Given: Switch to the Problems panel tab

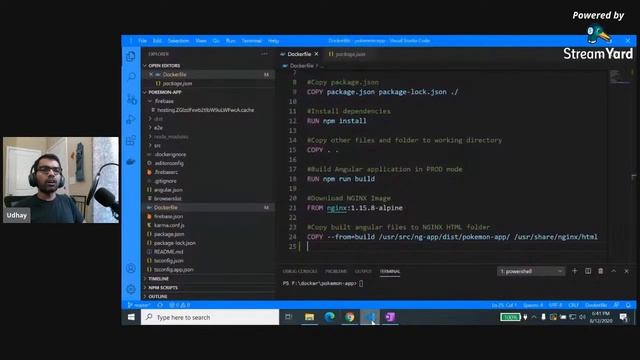Looking at the screenshot, I should (x=336, y=271).
